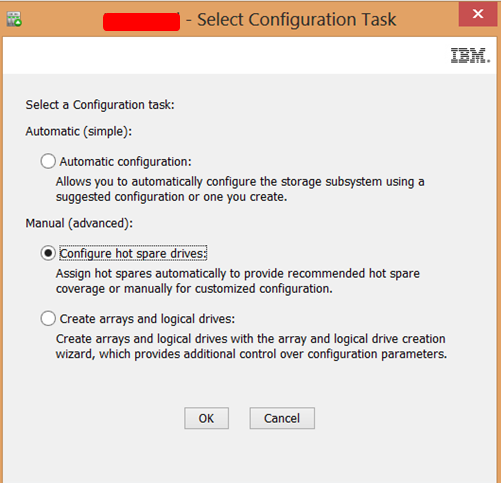Click the white header banner beside the IBM logo
The width and height of the screenshot is (501, 483).
(227, 55)
